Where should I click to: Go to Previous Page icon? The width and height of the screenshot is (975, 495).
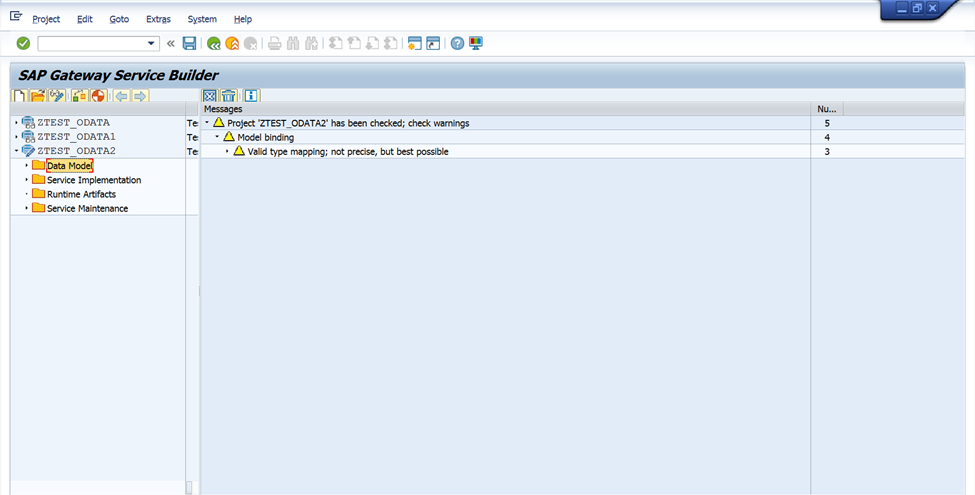(354, 43)
